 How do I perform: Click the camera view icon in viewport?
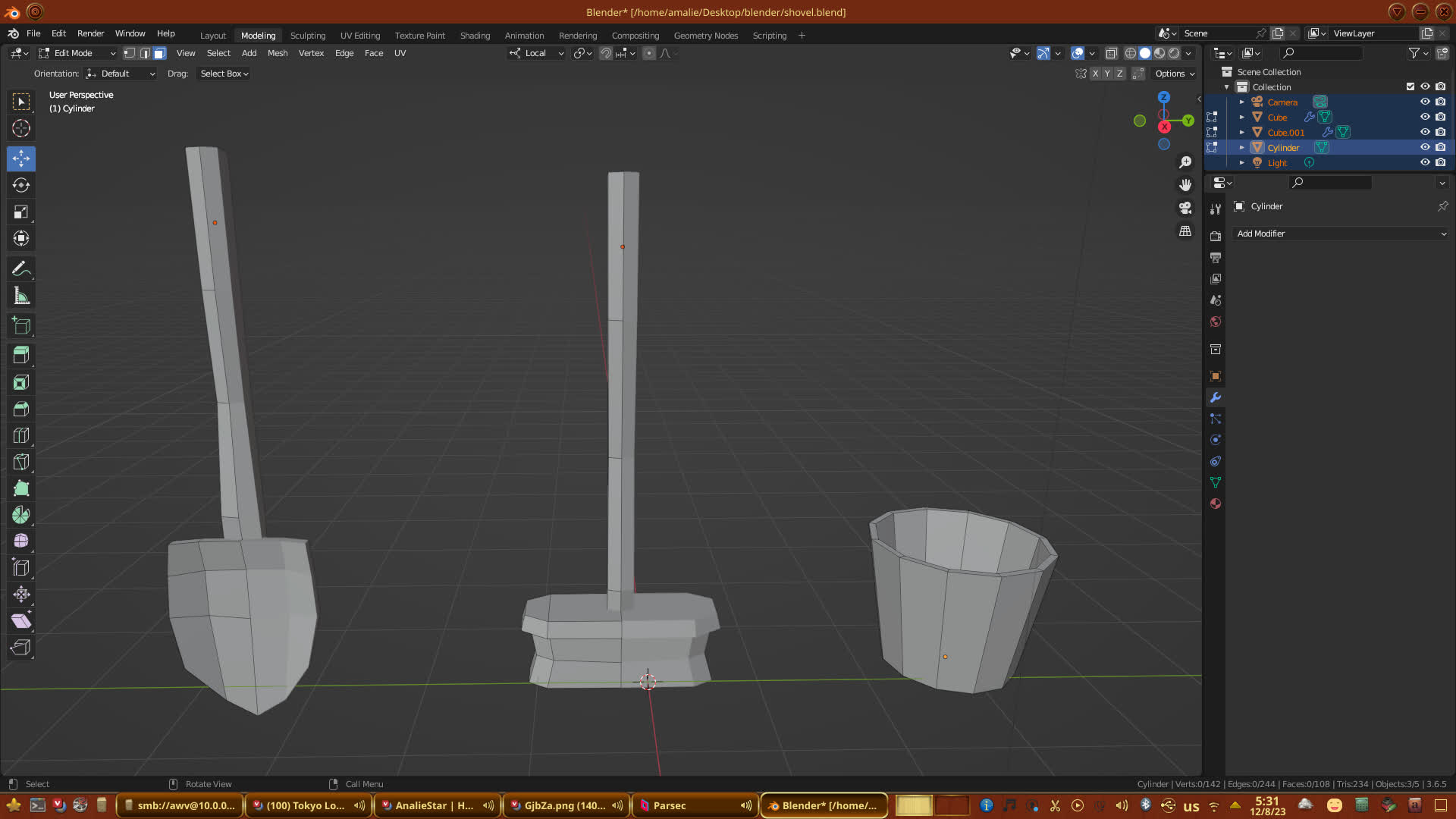1185,208
